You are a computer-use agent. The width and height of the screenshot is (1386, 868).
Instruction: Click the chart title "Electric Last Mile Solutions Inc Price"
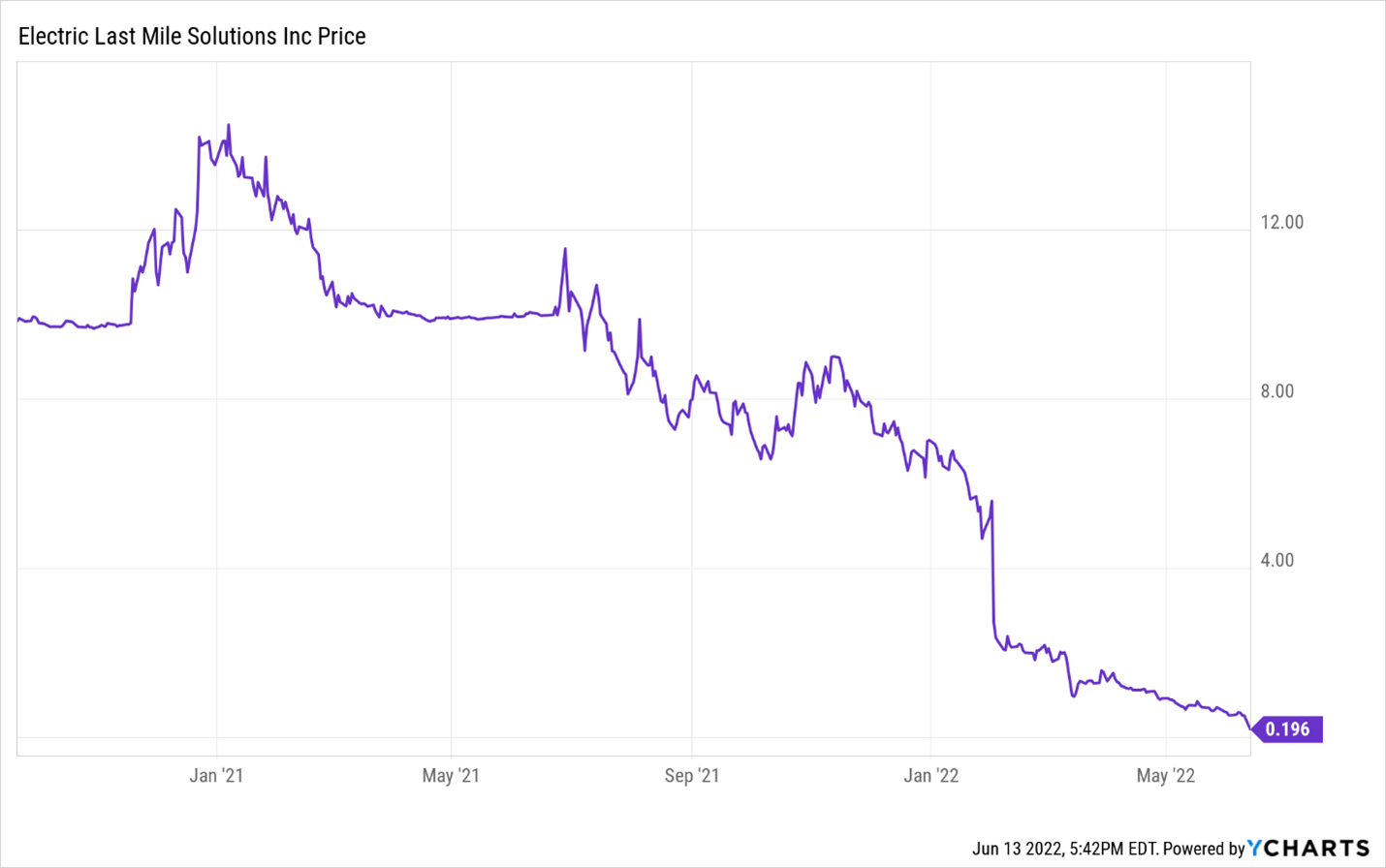point(192,37)
